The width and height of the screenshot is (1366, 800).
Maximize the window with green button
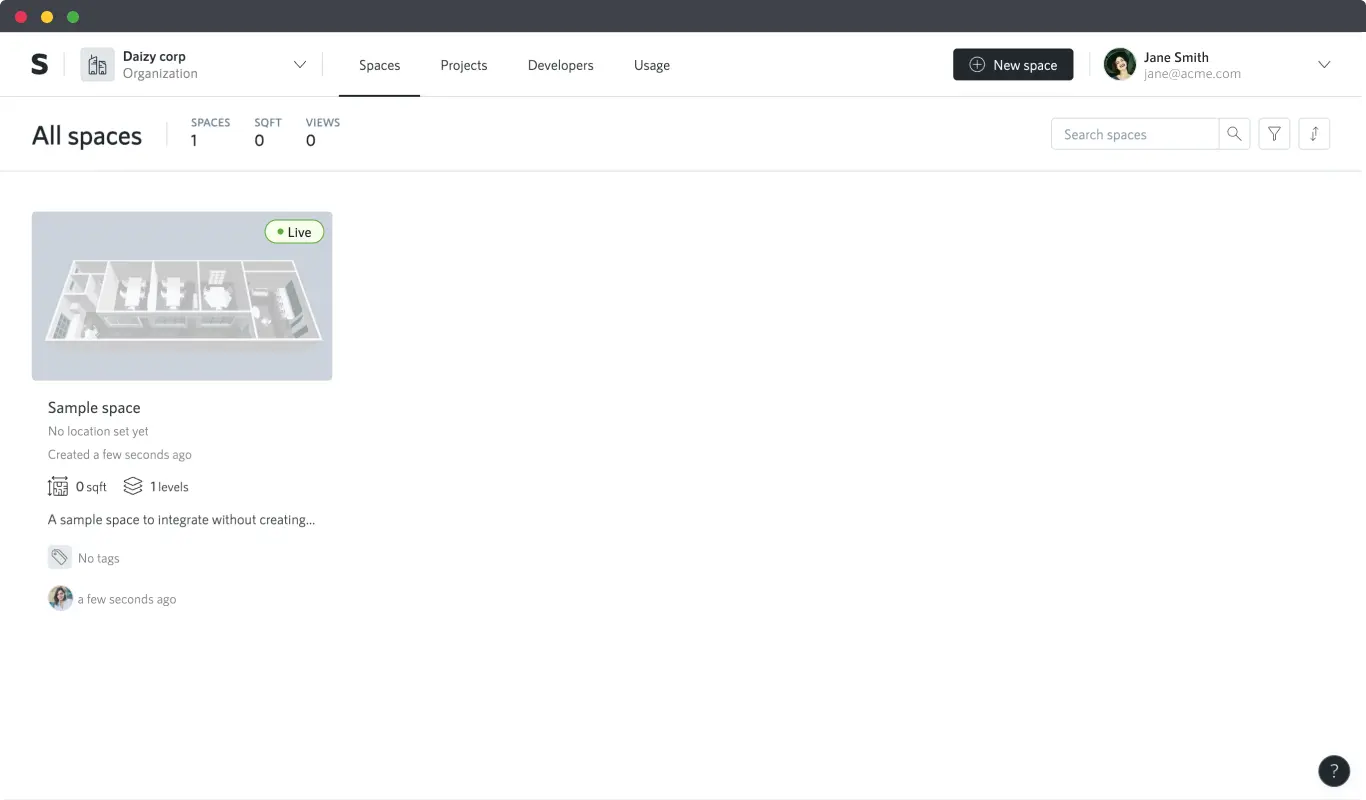[73, 17]
